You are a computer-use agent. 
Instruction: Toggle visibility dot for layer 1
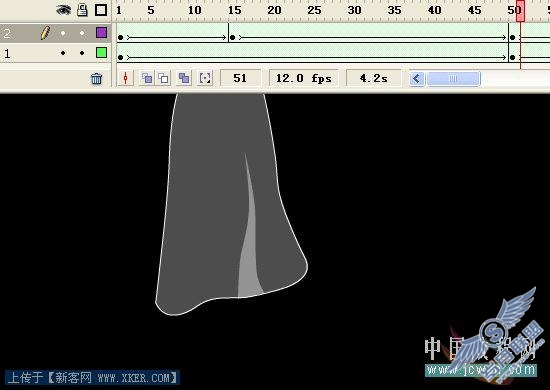[x=63, y=53]
